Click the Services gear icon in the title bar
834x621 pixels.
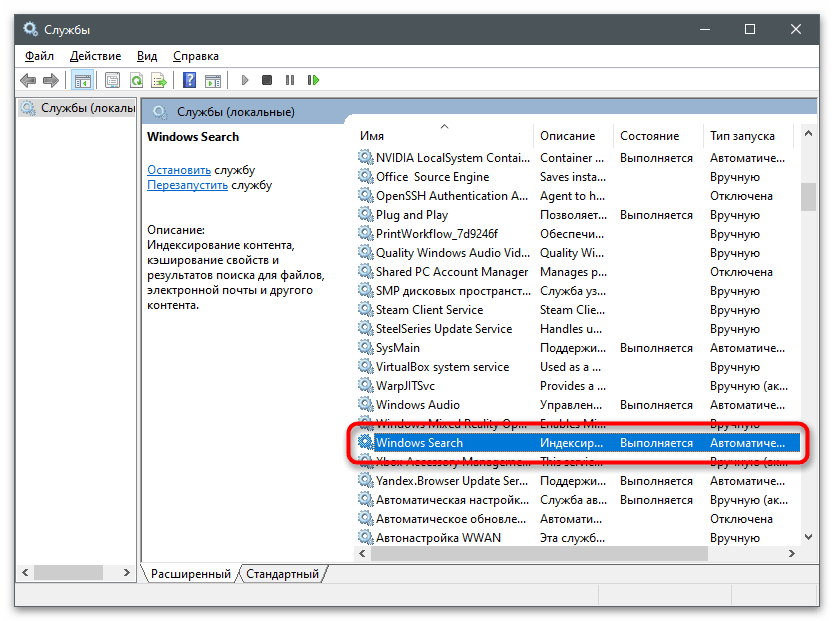click(x=30, y=29)
